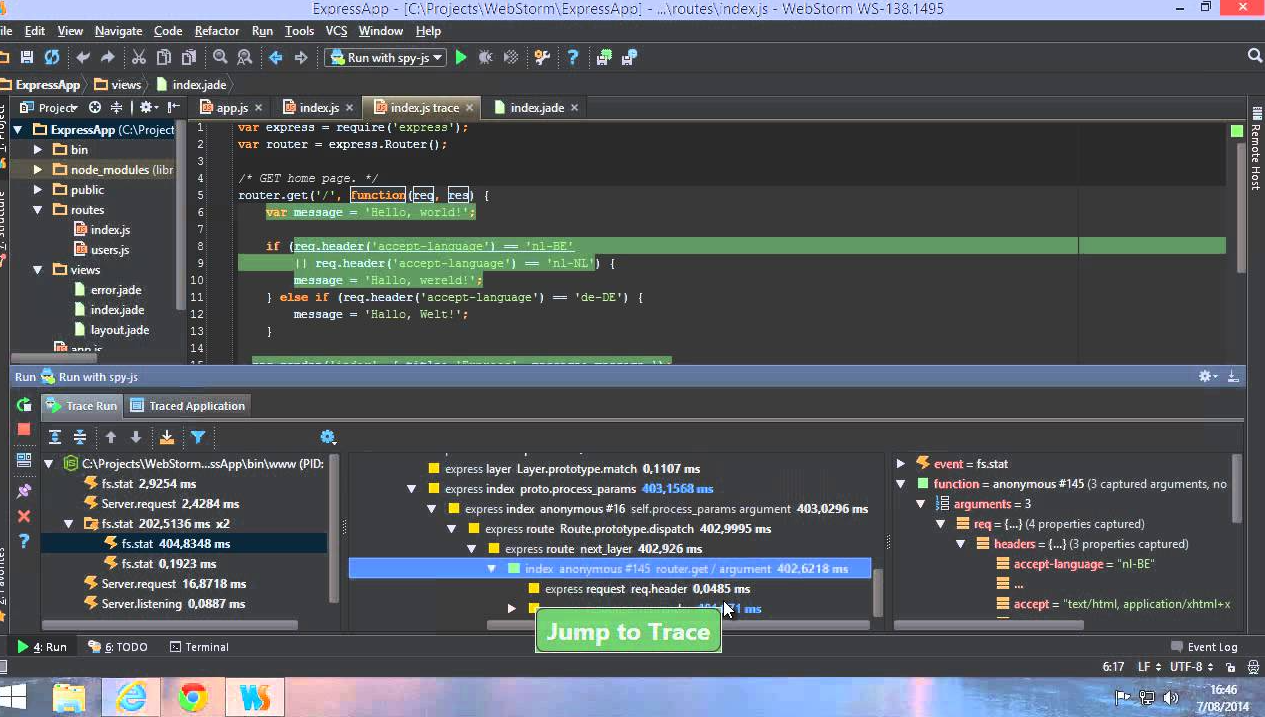Image resolution: width=1265 pixels, height=717 pixels.
Task: Click the blue Help question mark in toolbar
Action: tap(573, 58)
